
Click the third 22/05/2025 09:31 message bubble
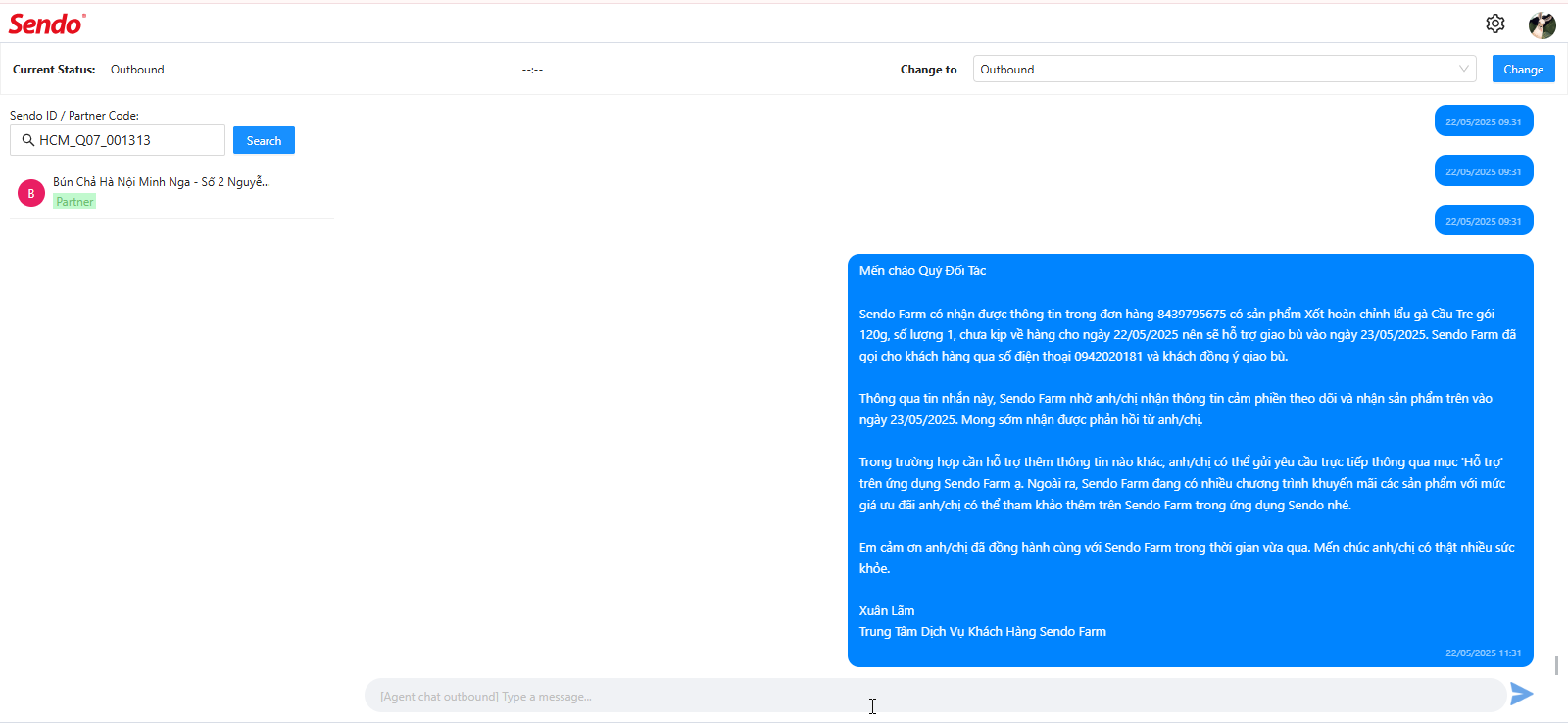click(x=1484, y=220)
